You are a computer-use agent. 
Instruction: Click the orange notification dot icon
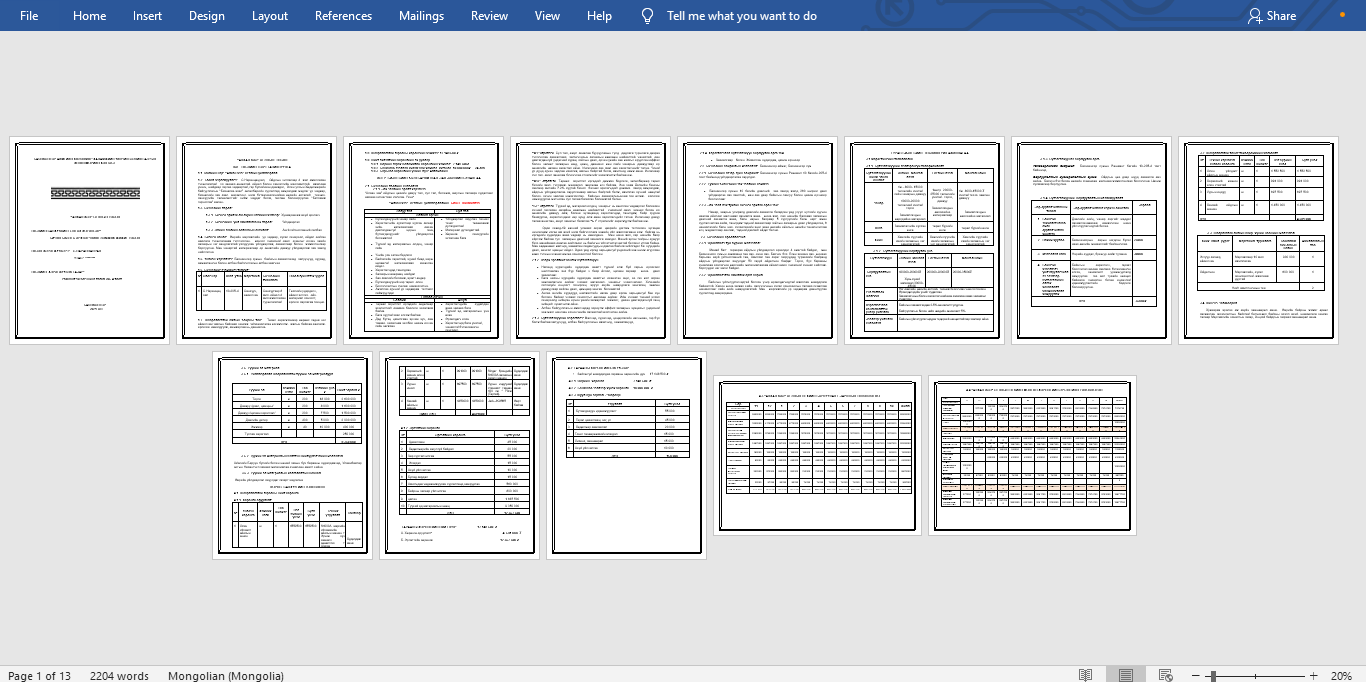tap(1342, 15)
